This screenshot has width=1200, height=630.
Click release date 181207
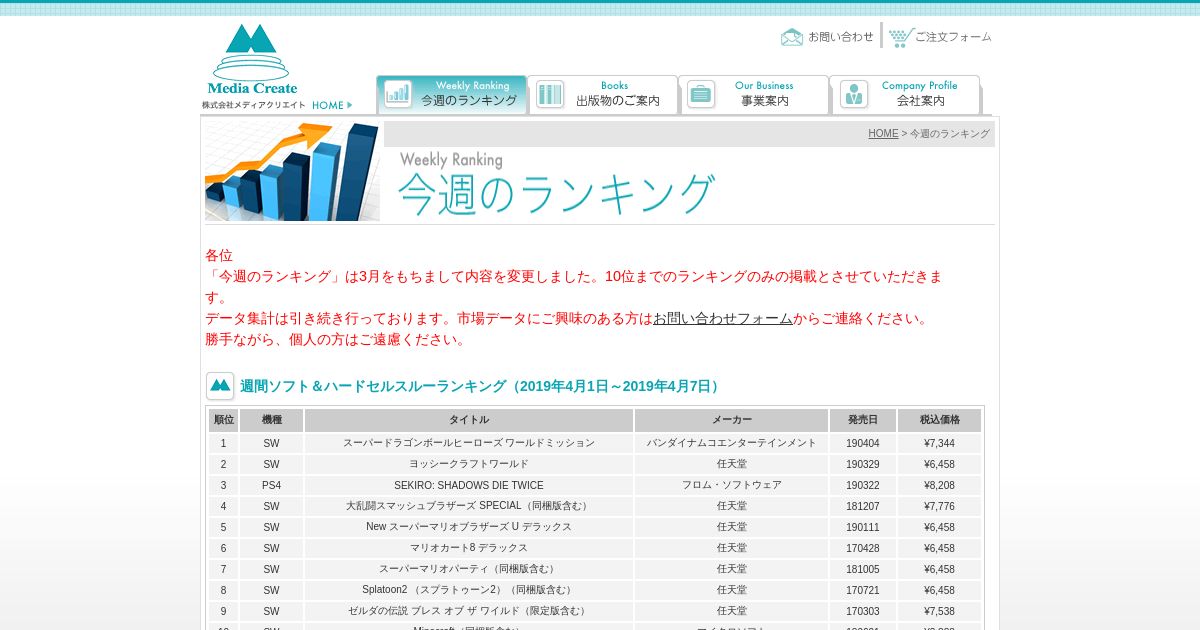[863, 506]
